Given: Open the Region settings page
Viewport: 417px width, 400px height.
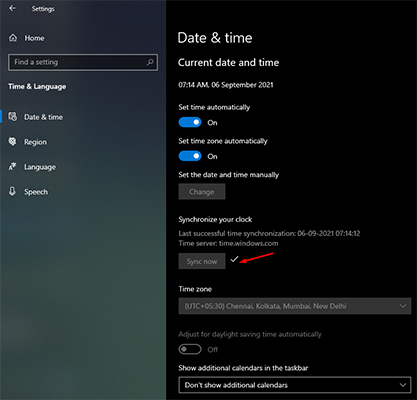Looking at the screenshot, I should tap(35, 142).
